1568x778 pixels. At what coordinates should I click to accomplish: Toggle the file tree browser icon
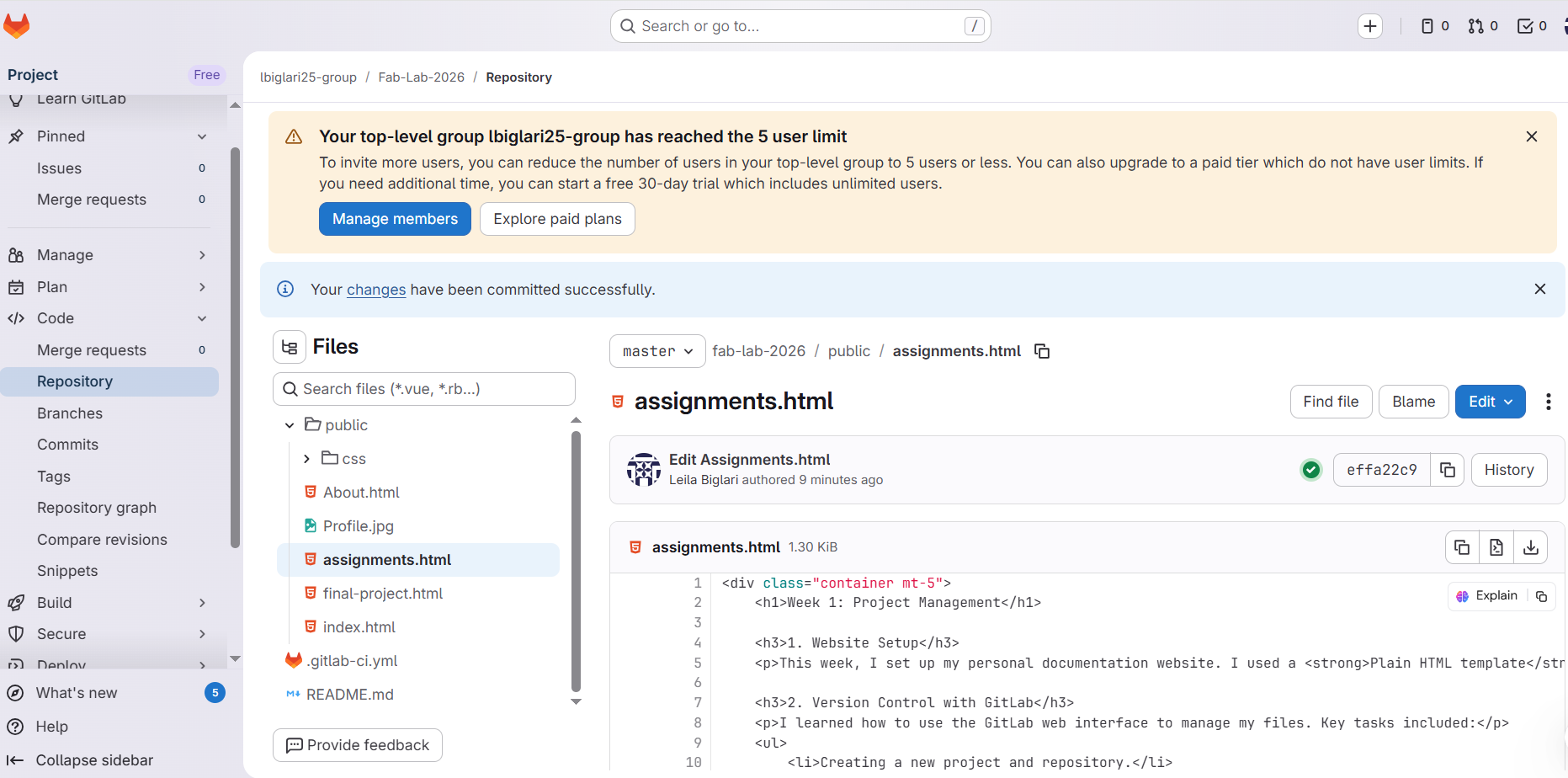point(290,347)
